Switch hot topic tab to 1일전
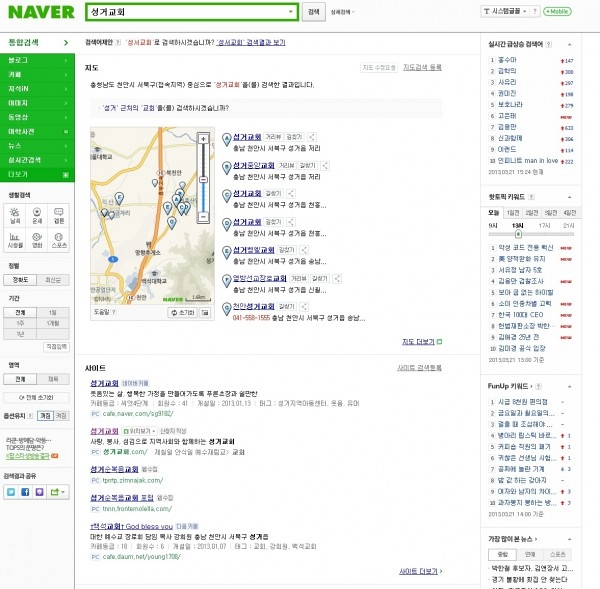This screenshot has width=600, height=589. coord(513,213)
